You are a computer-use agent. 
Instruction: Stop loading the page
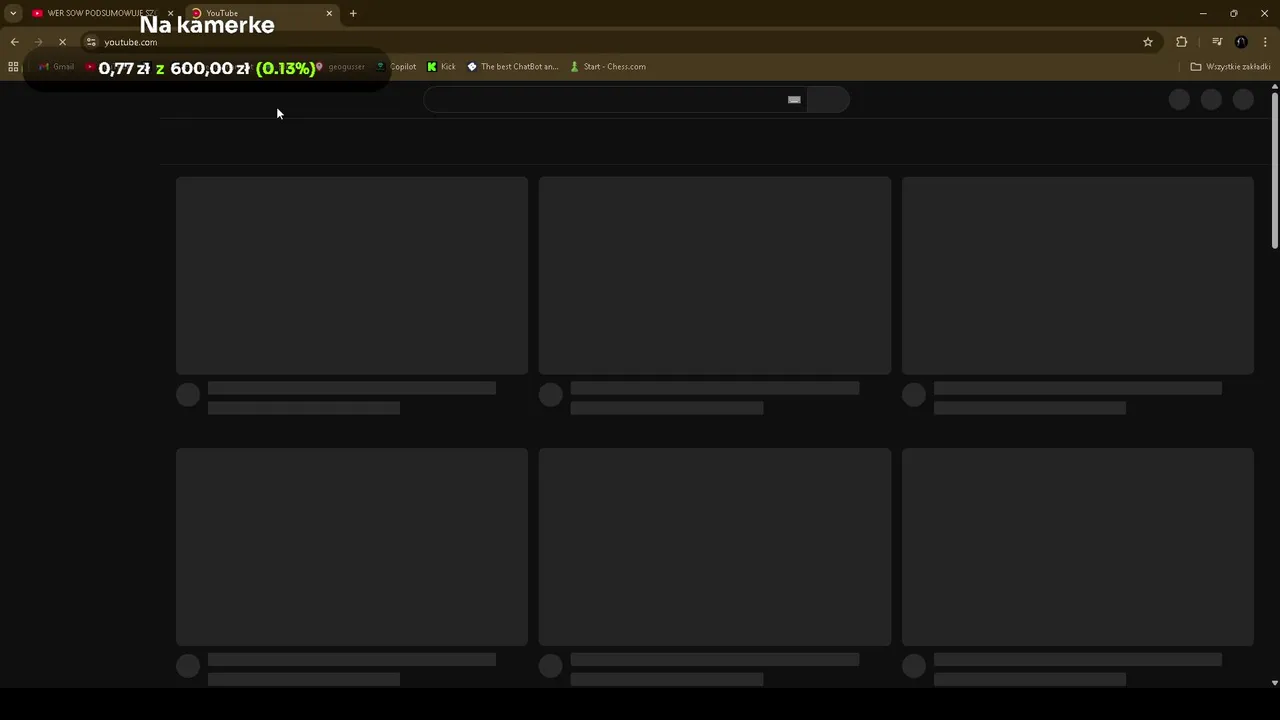(62, 42)
